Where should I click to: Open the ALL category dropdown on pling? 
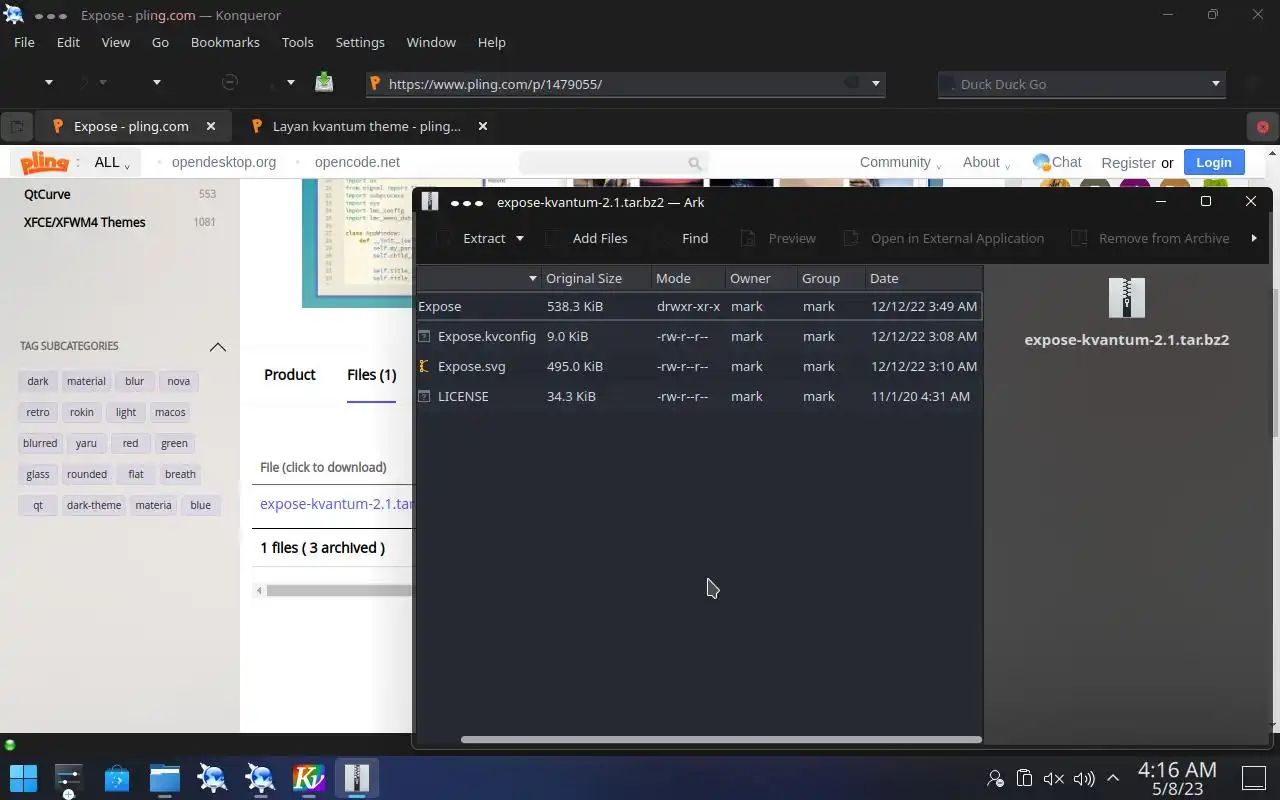[112, 162]
